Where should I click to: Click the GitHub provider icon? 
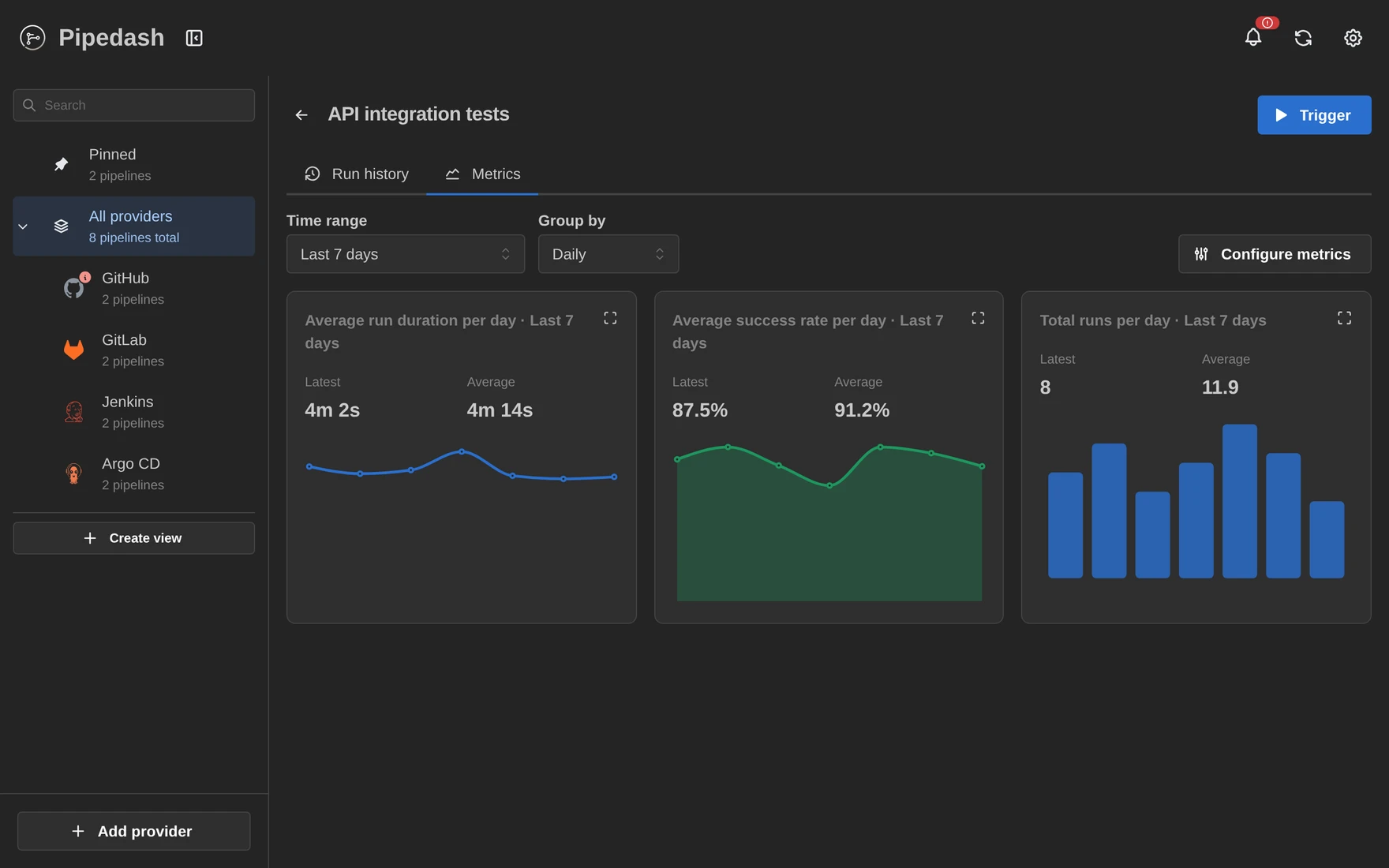pyautogui.click(x=74, y=288)
